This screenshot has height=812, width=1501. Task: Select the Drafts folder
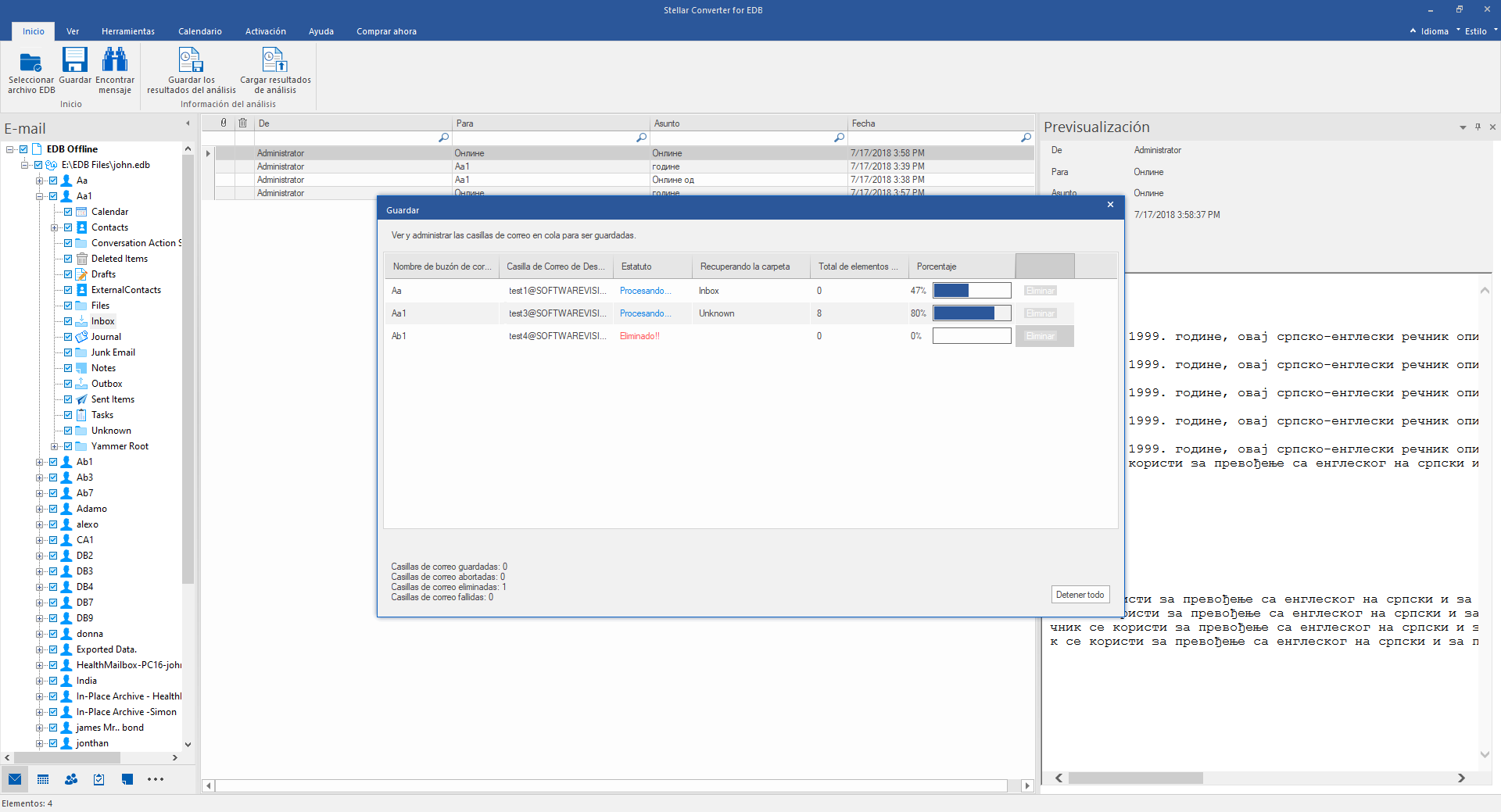pyautogui.click(x=103, y=274)
